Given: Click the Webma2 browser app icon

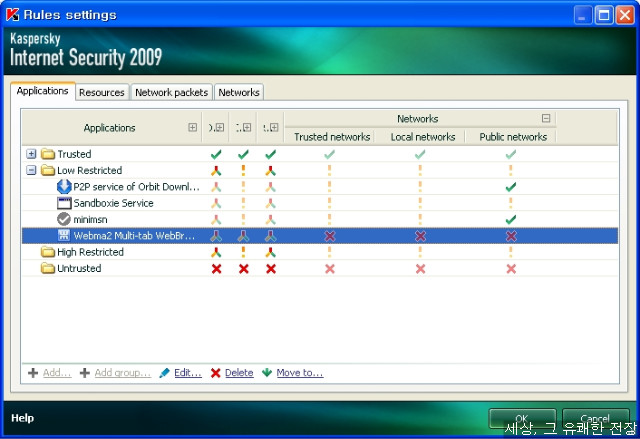Looking at the screenshot, I should pos(64,235).
